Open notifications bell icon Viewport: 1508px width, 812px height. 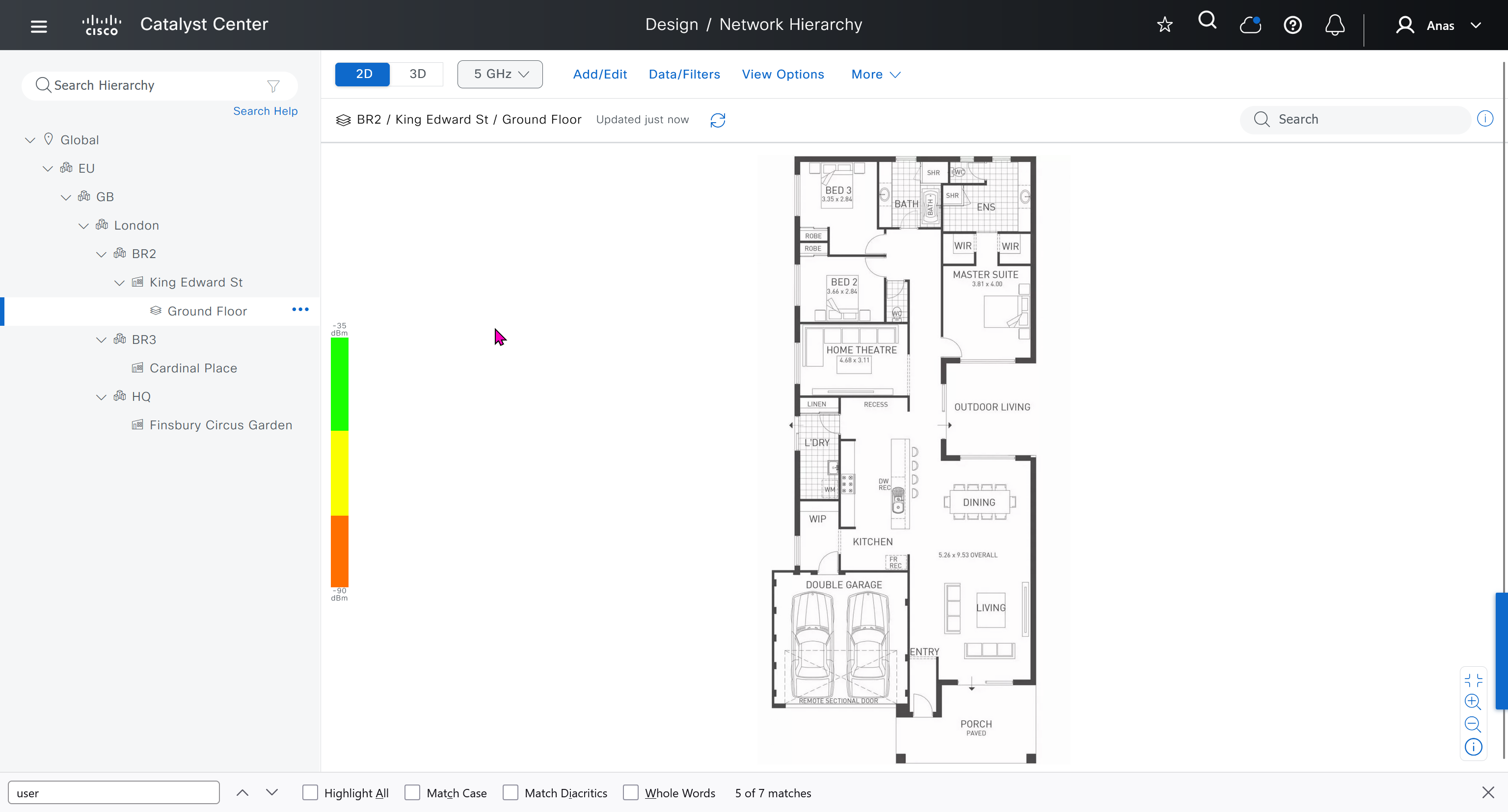(x=1335, y=25)
